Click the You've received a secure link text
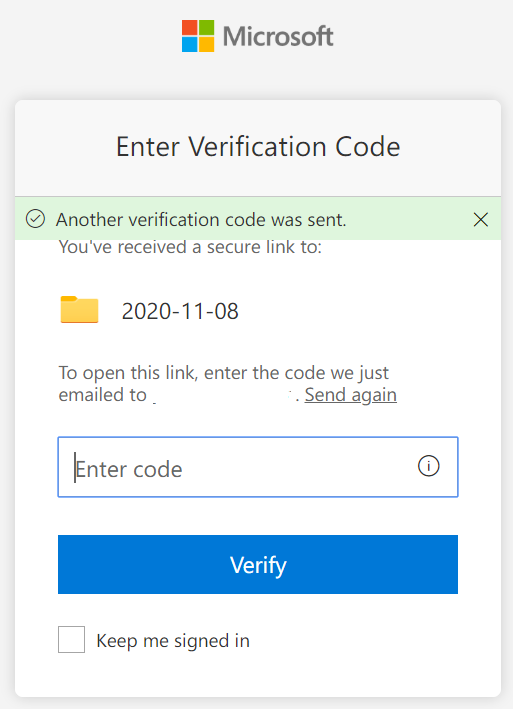The width and height of the screenshot is (513, 709). pos(190,247)
